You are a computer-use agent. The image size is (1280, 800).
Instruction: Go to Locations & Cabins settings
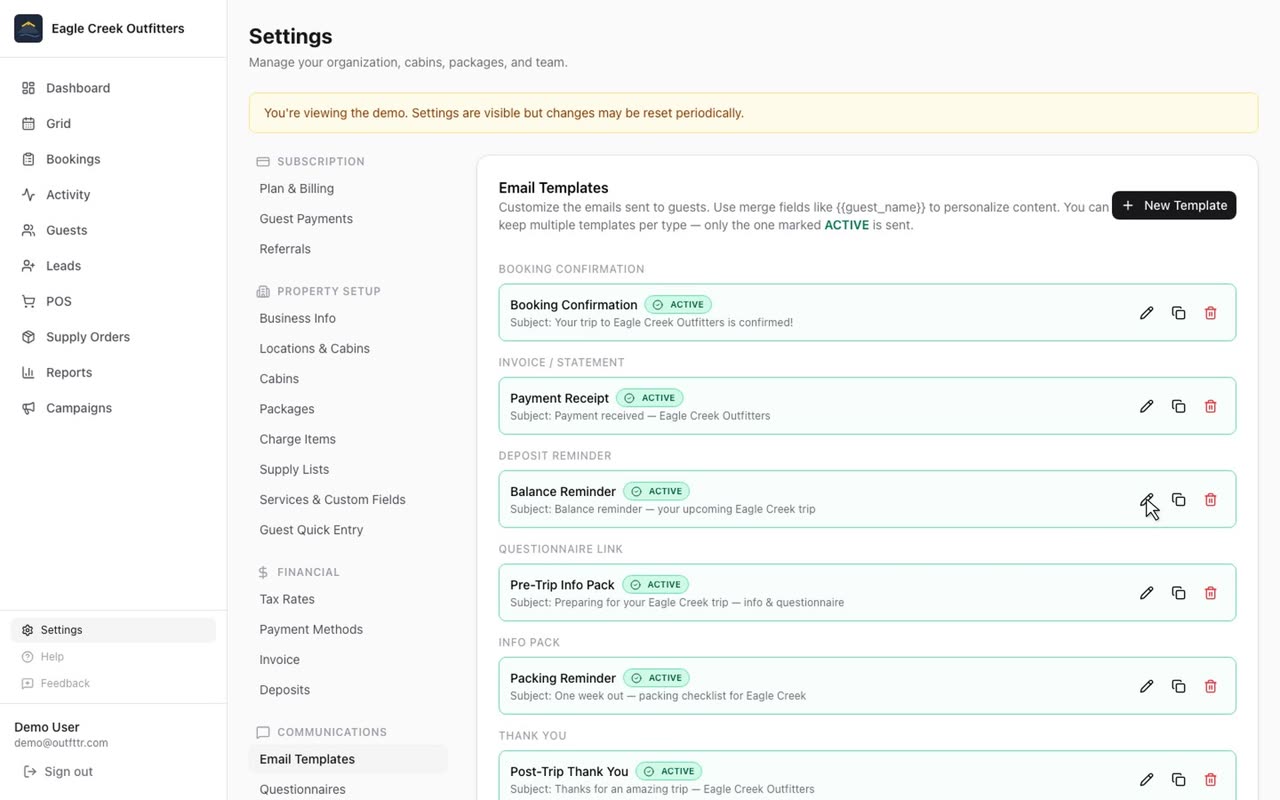pyautogui.click(x=348, y=348)
